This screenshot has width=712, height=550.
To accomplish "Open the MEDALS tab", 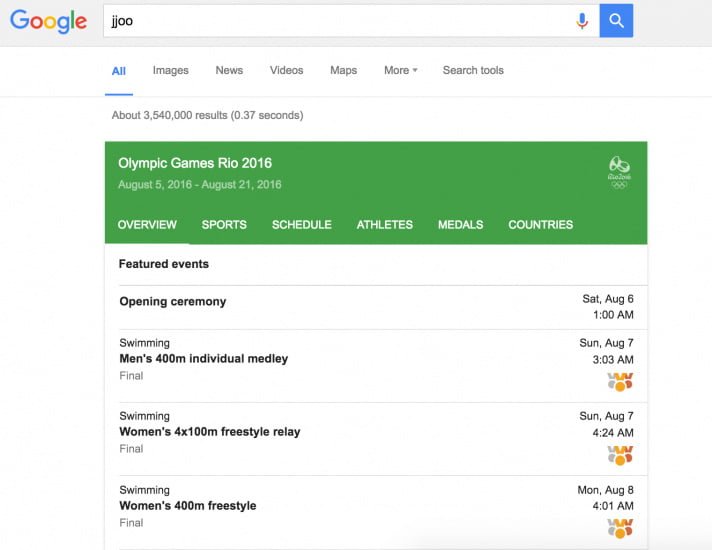I will coord(460,225).
